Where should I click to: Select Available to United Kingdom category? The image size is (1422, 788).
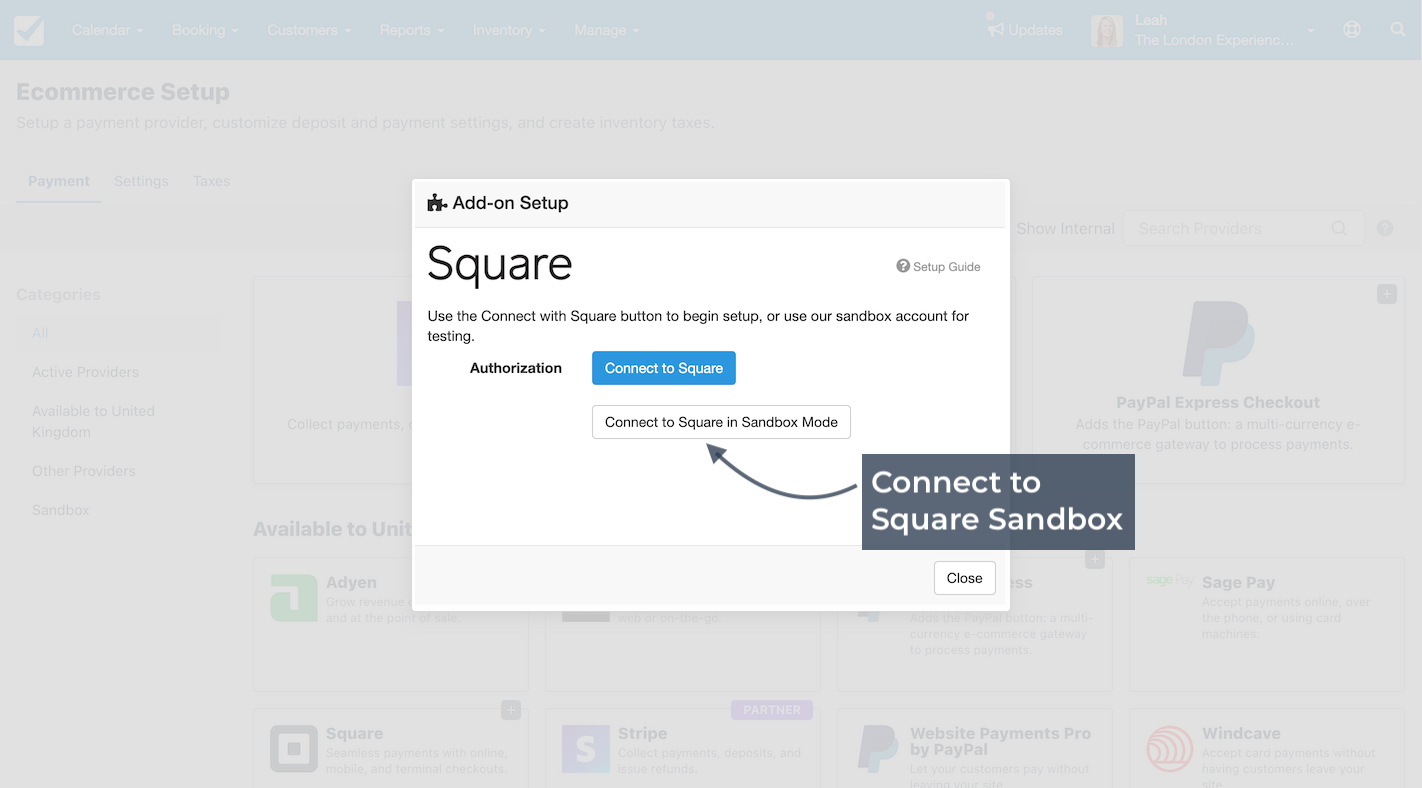pyautogui.click(x=93, y=421)
